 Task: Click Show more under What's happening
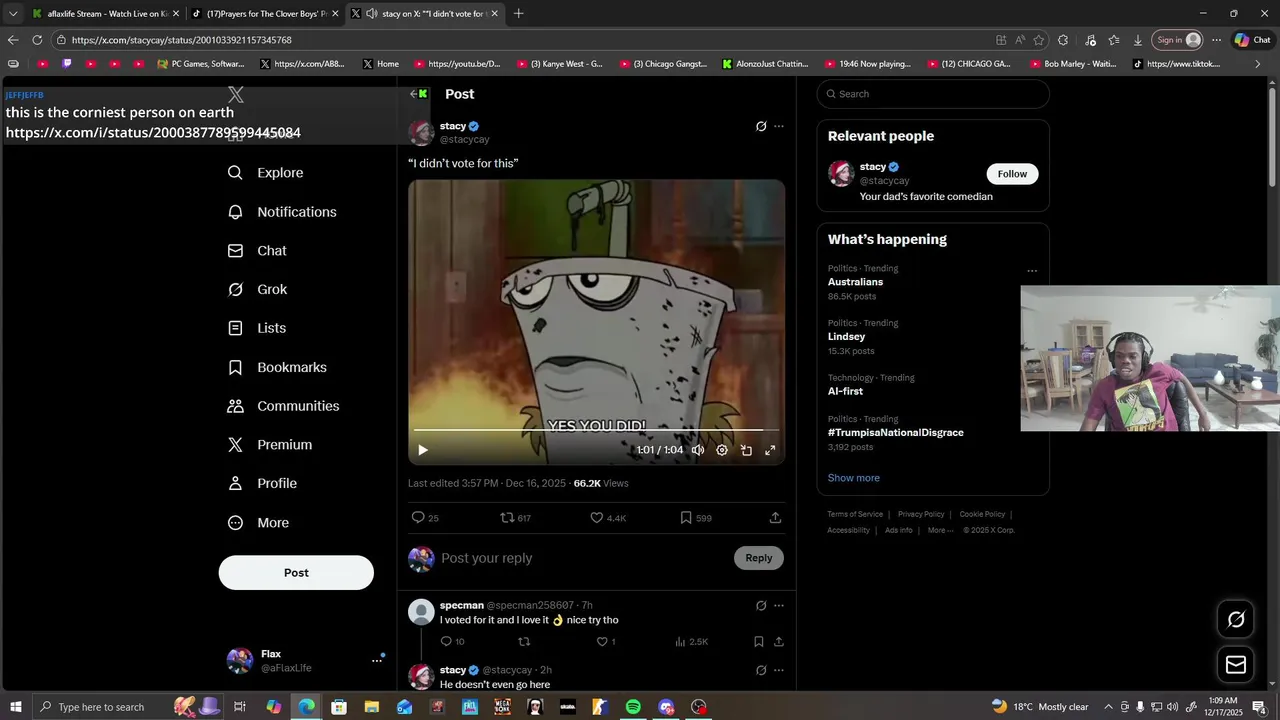point(854,478)
